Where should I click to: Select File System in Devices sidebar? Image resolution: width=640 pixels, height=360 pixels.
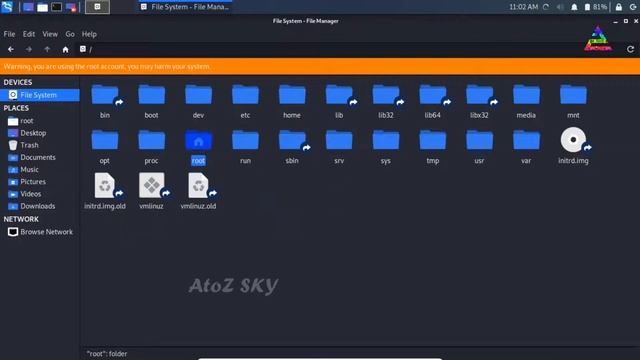[40, 95]
